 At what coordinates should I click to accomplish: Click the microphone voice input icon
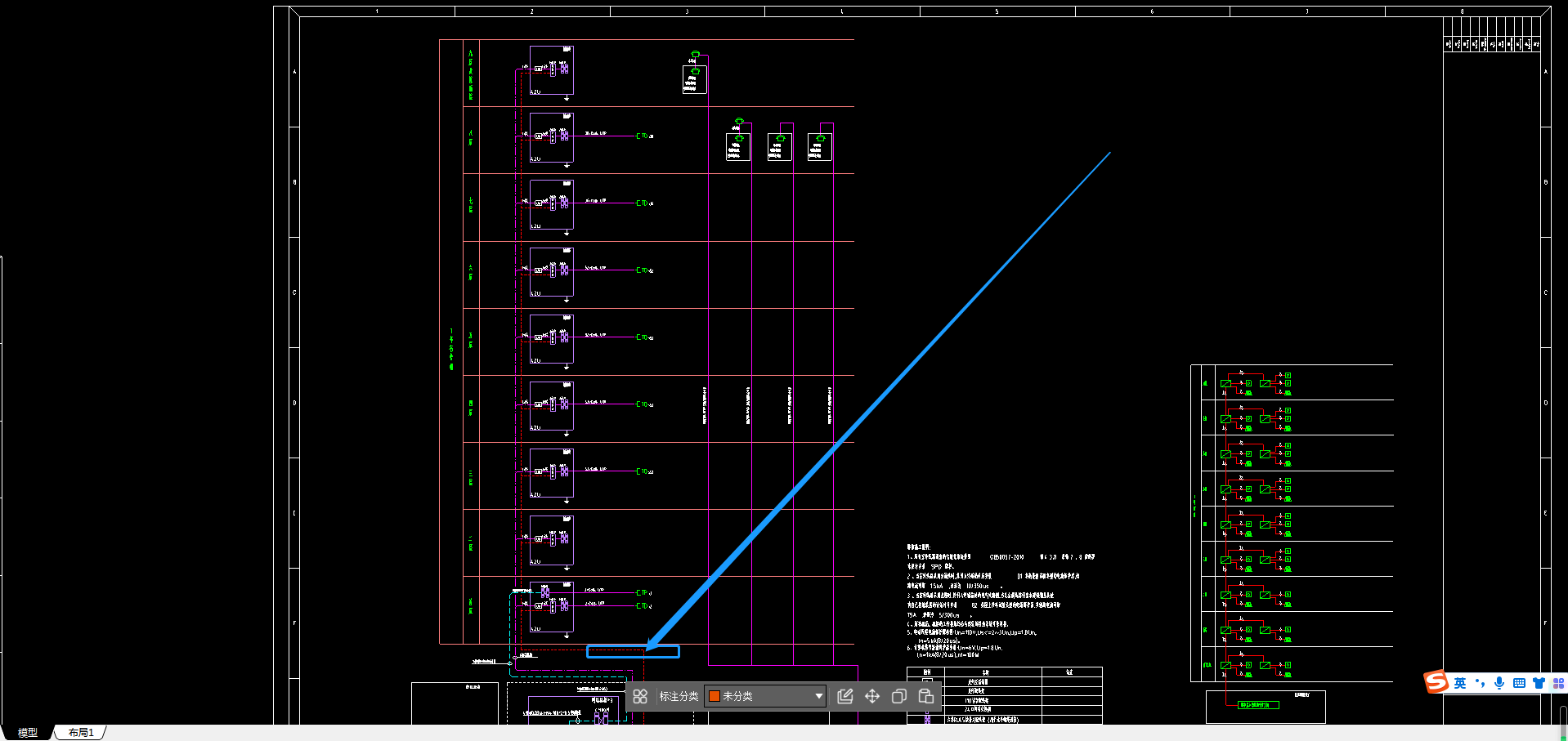point(1499,683)
